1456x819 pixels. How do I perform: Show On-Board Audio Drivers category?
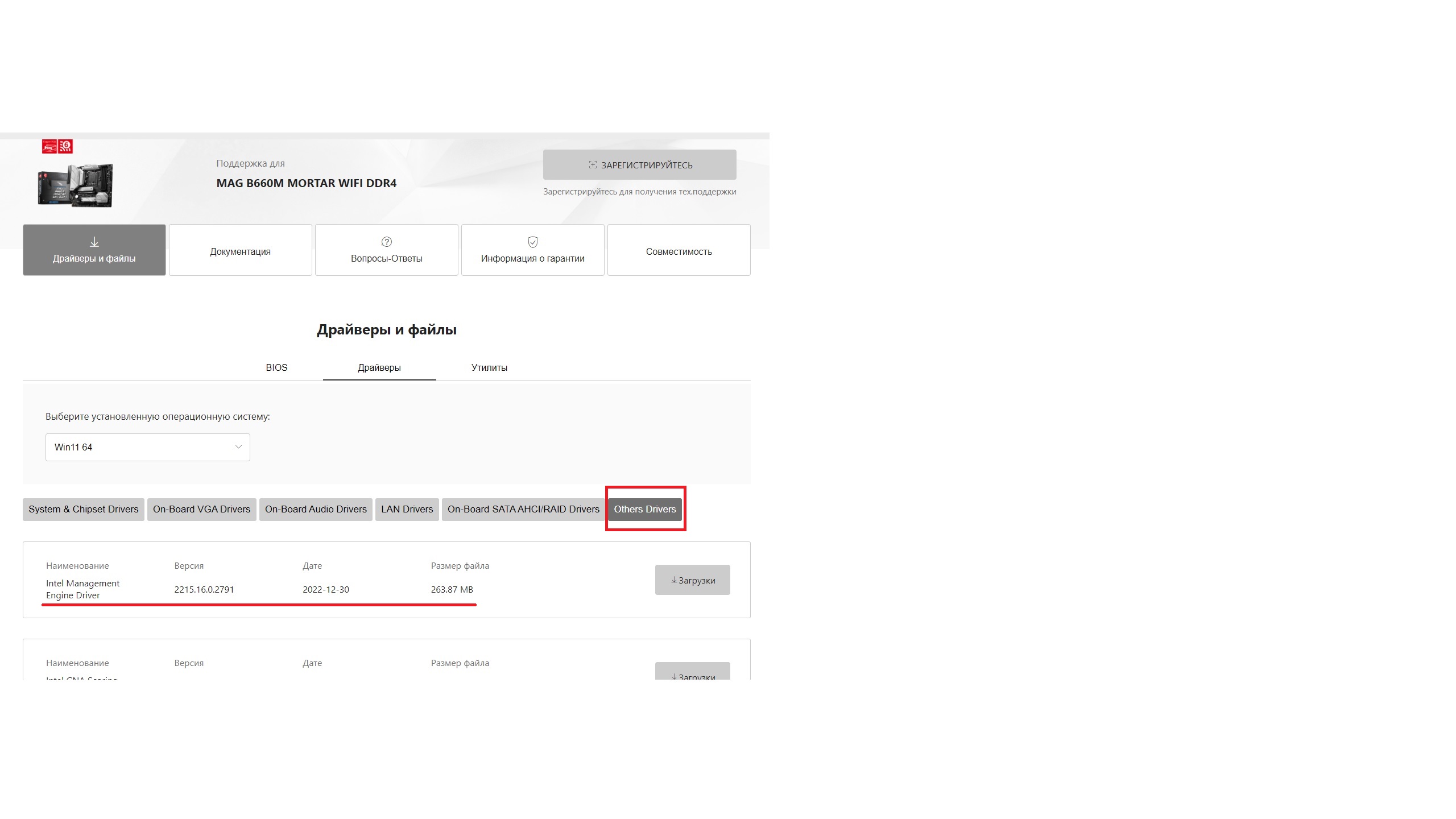(x=316, y=509)
